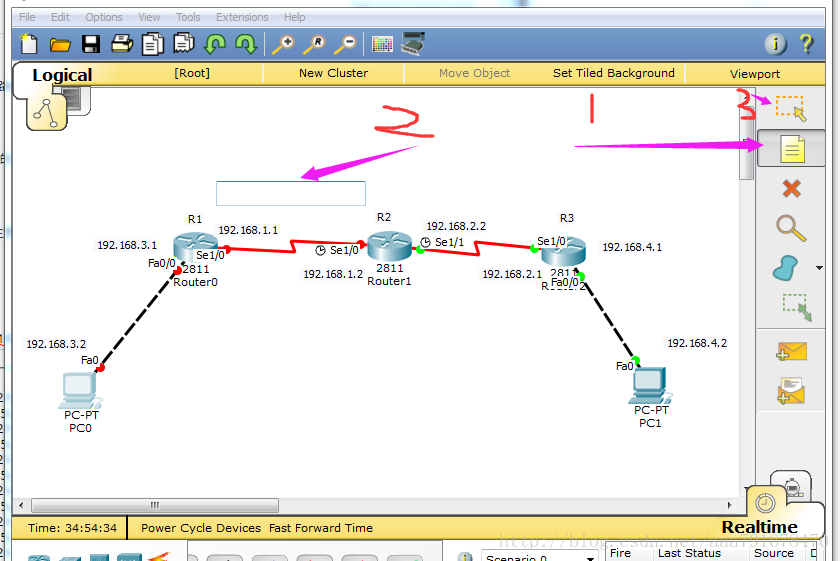Image resolution: width=840 pixels, height=561 pixels.
Task: Open the View menu
Action: (x=149, y=17)
